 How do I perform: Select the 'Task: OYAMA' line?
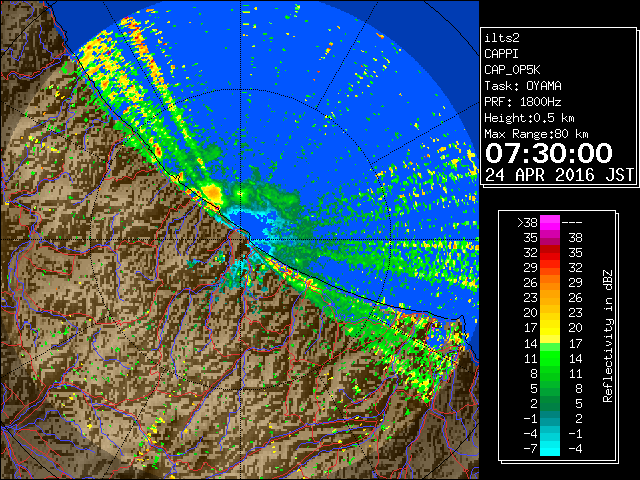[x=523, y=86]
